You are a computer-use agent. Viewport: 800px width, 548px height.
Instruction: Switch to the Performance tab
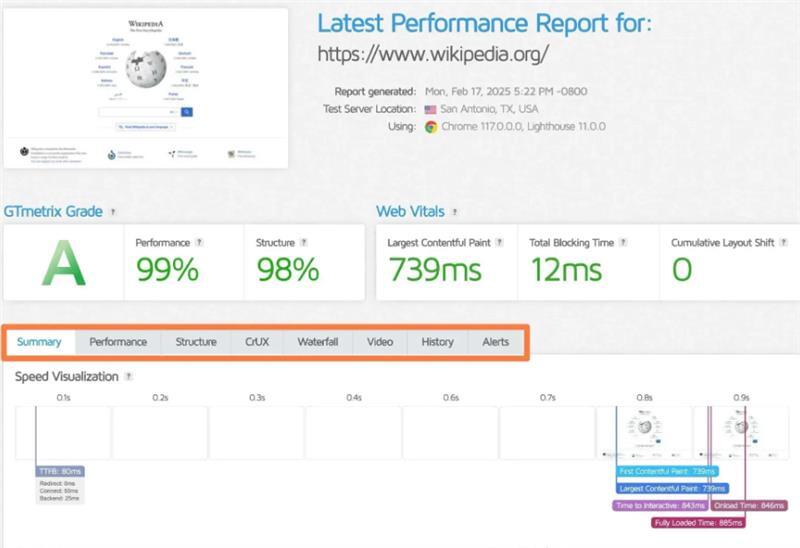tap(118, 342)
